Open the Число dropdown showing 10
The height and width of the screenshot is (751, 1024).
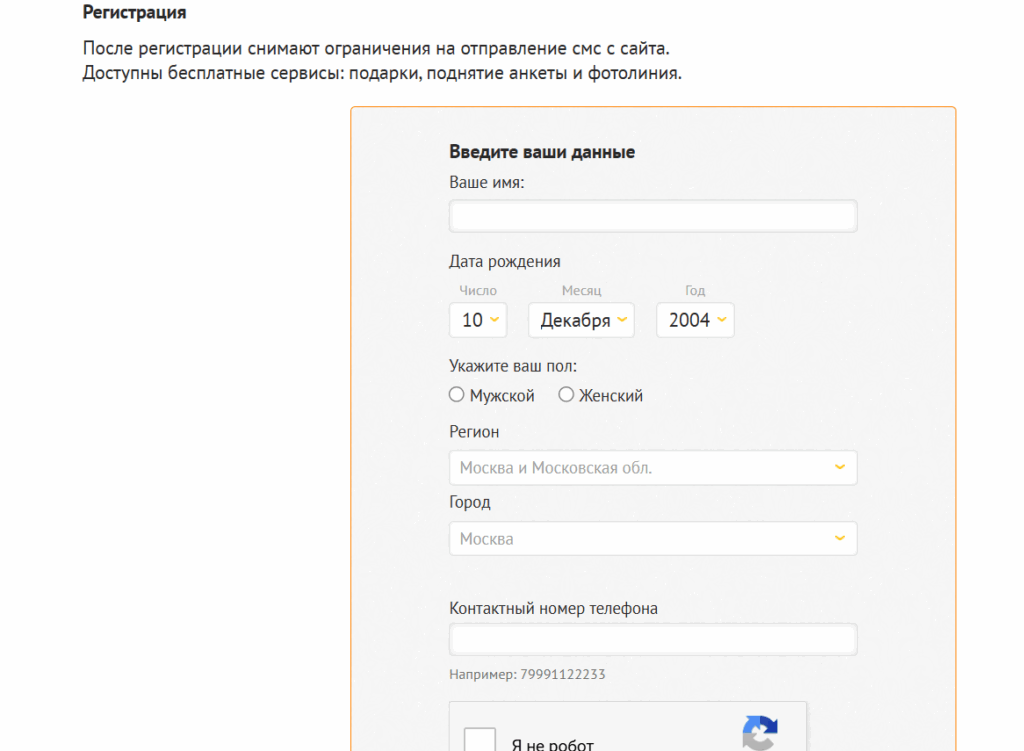coord(477,320)
